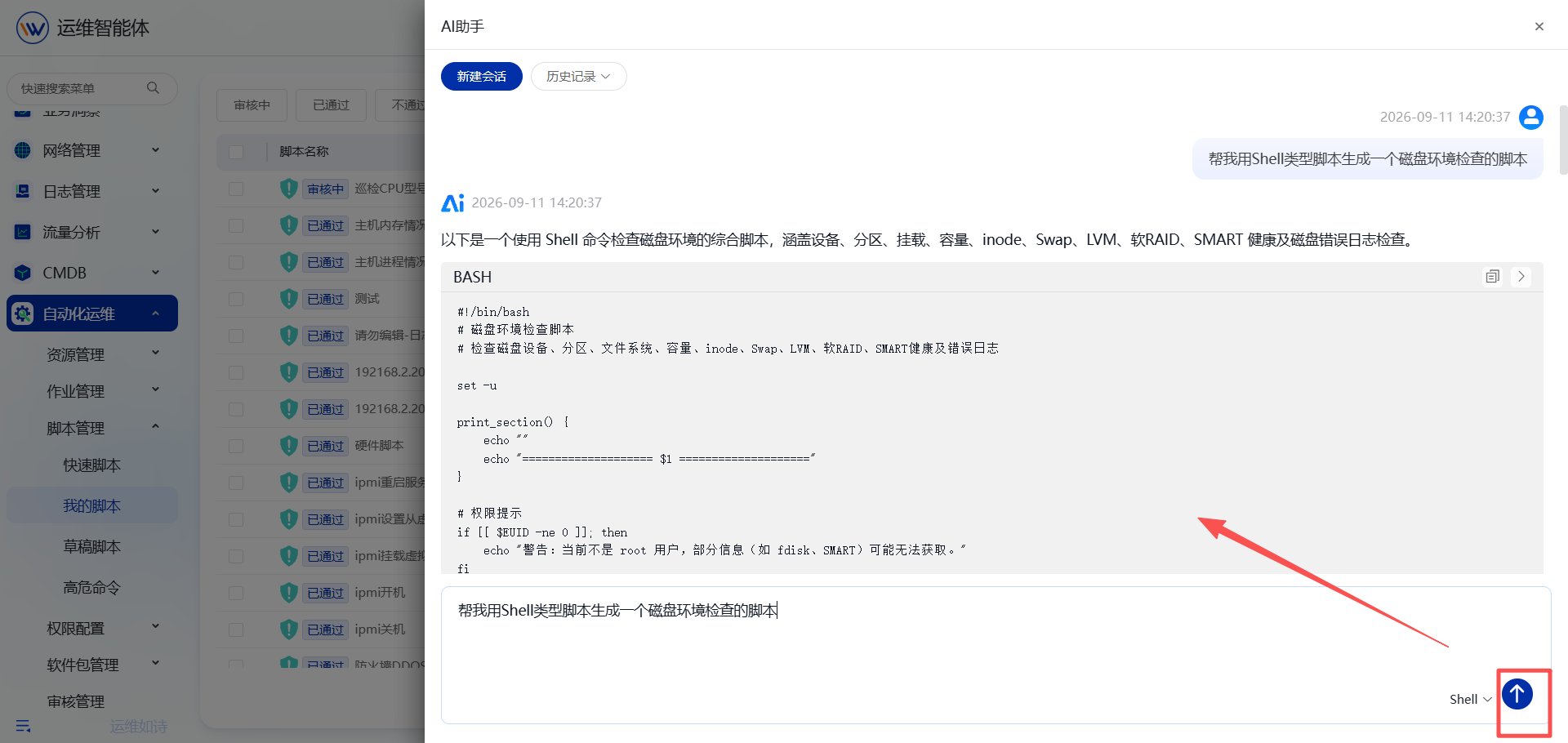Copy the BASH code block
Viewport: 1568px width, 743px height.
(1492, 277)
